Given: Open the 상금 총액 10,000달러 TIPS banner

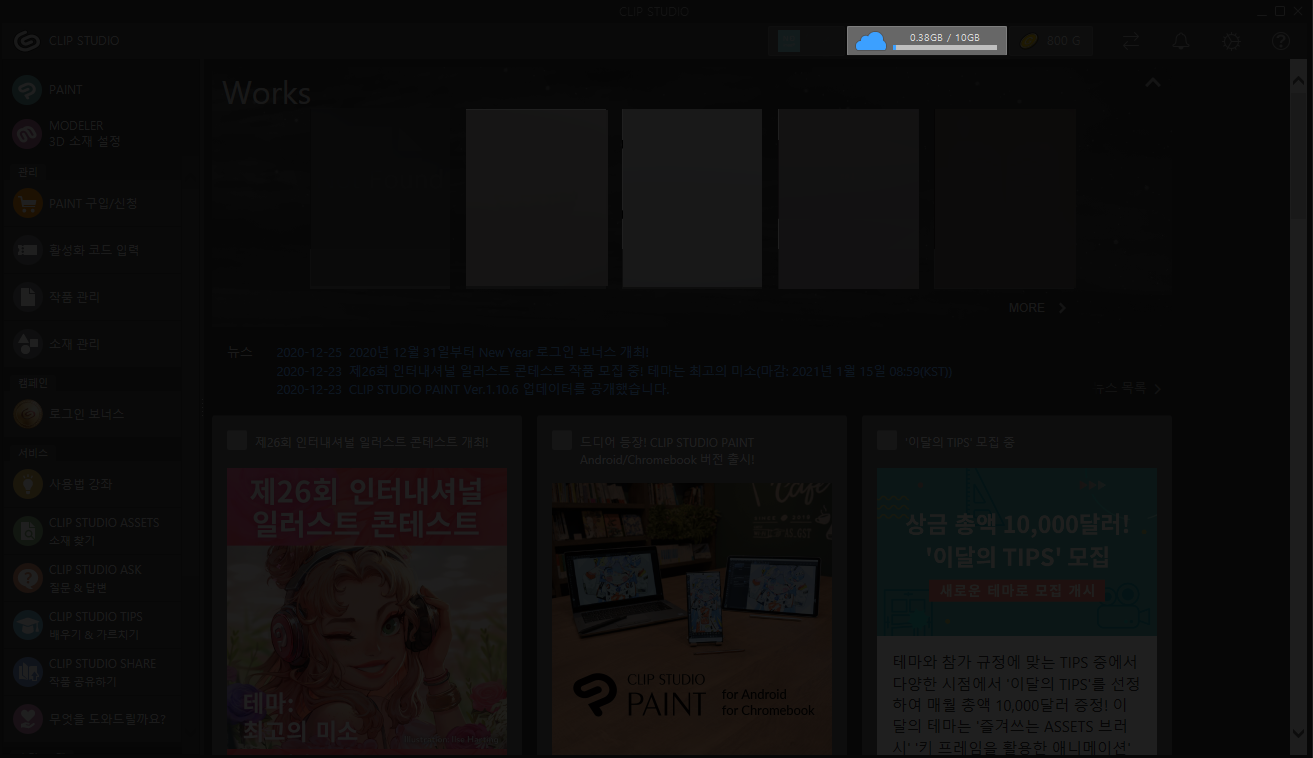Looking at the screenshot, I should click(x=1017, y=551).
